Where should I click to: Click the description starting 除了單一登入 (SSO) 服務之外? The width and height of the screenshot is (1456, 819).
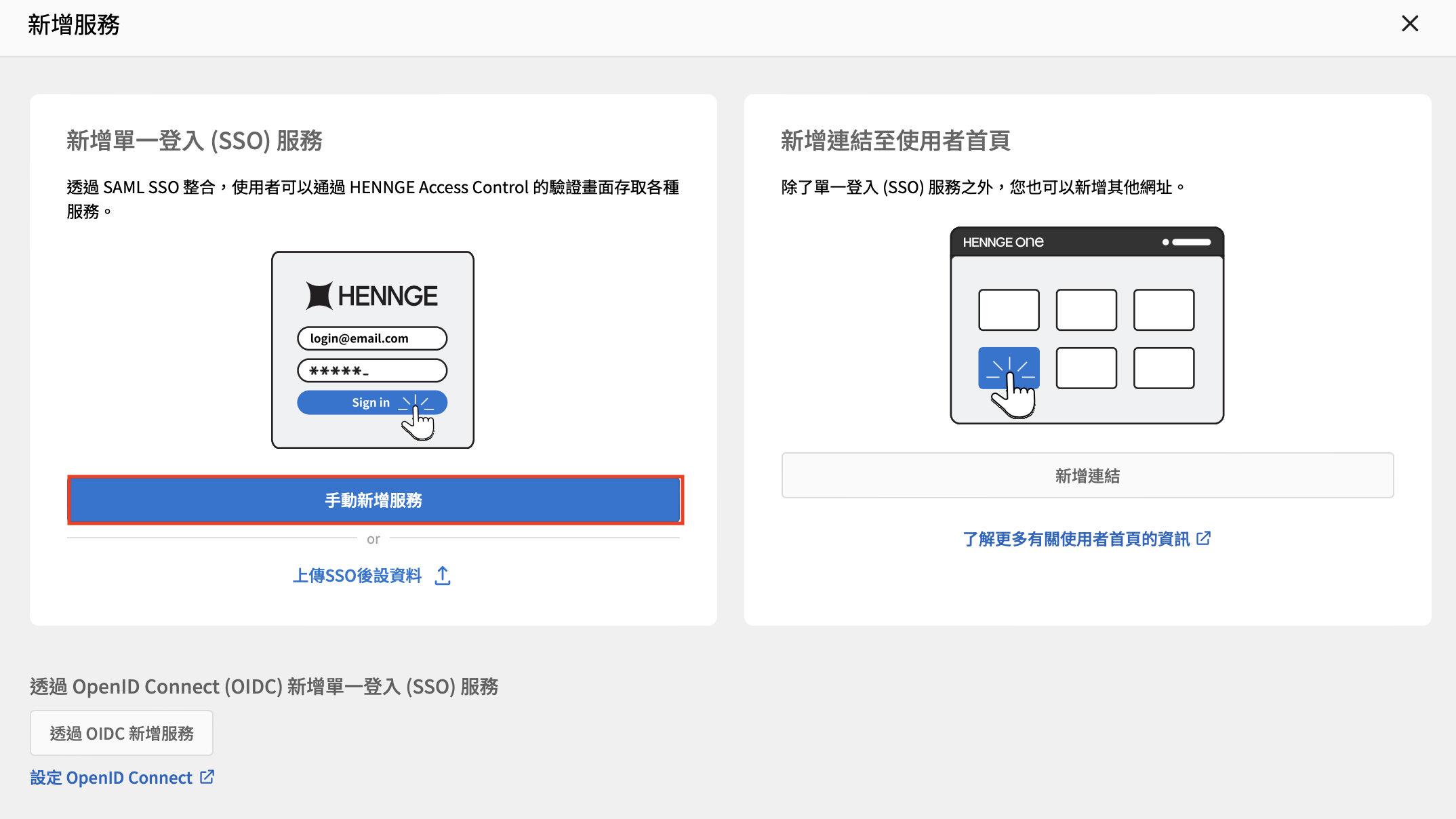(x=984, y=187)
